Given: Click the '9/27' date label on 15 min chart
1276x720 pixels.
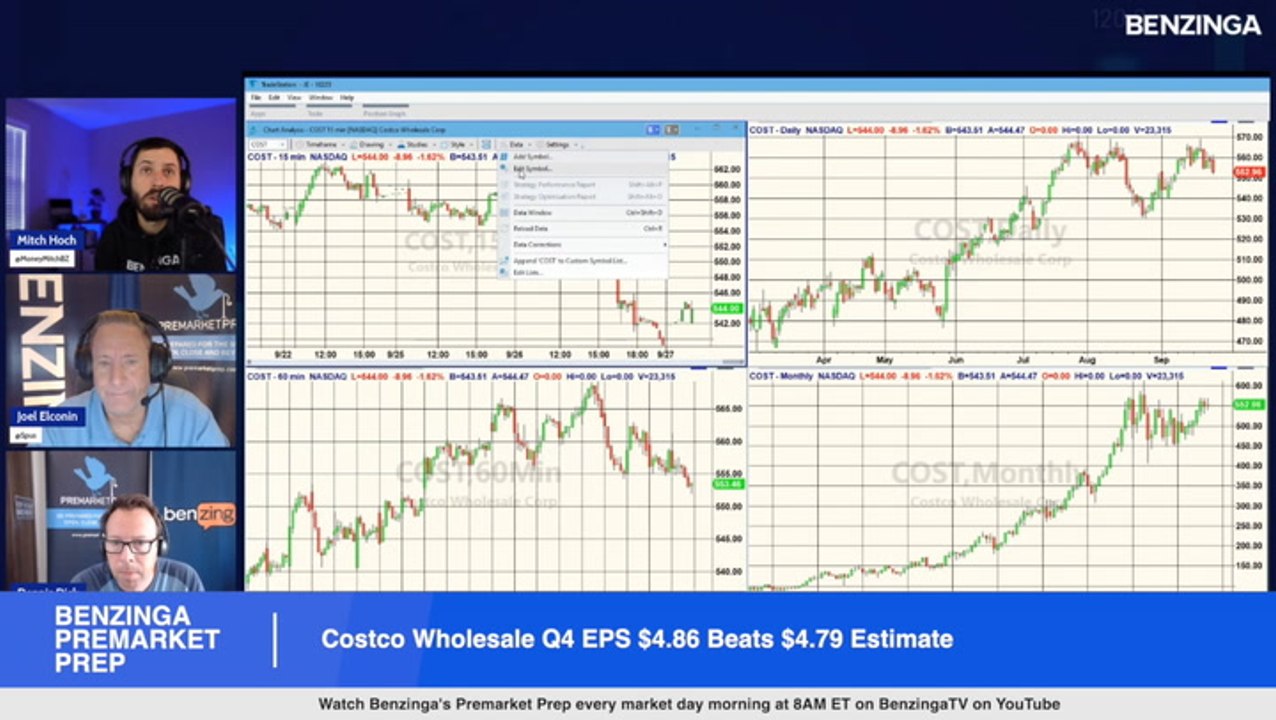Looking at the screenshot, I should pyautogui.click(x=665, y=354).
